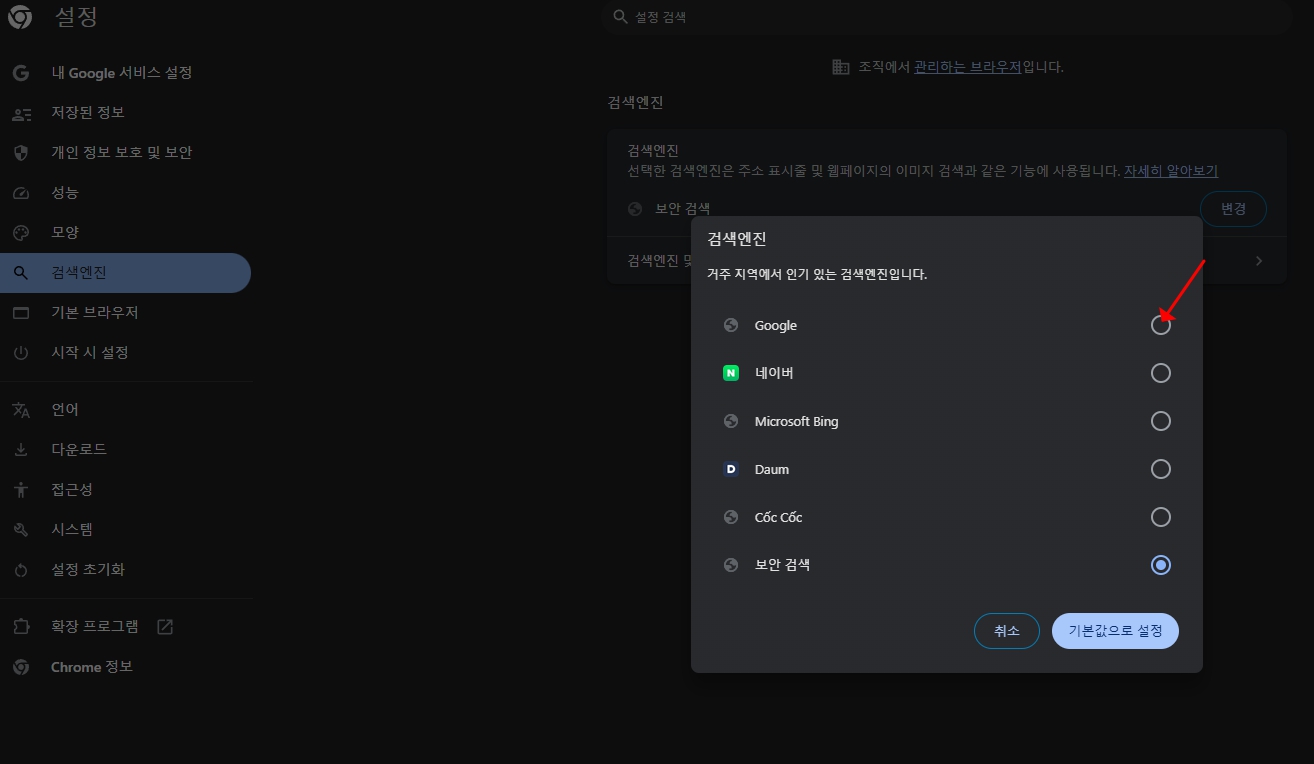Click the 설정 초기화 reset icon

coord(21,570)
